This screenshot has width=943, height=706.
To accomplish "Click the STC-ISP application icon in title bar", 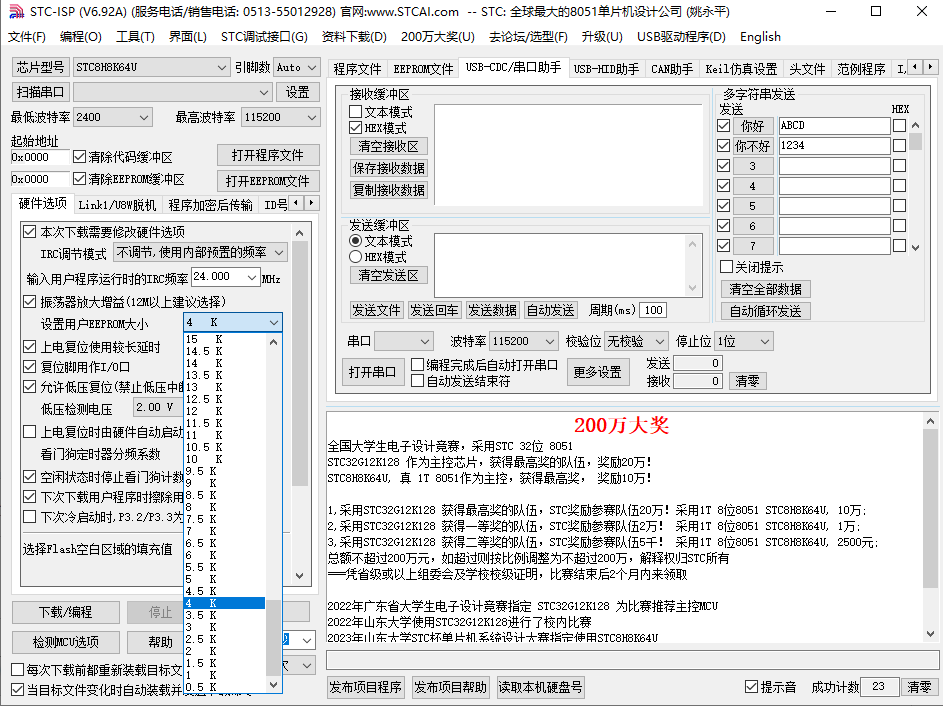I will (16, 11).
